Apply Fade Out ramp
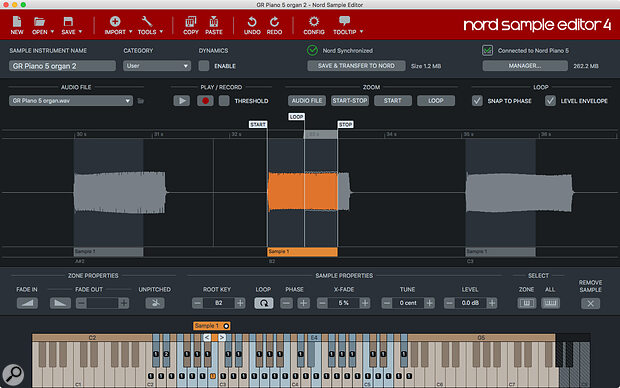Image resolution: width=620 pixels, height=388 pixels. [60, 303]
